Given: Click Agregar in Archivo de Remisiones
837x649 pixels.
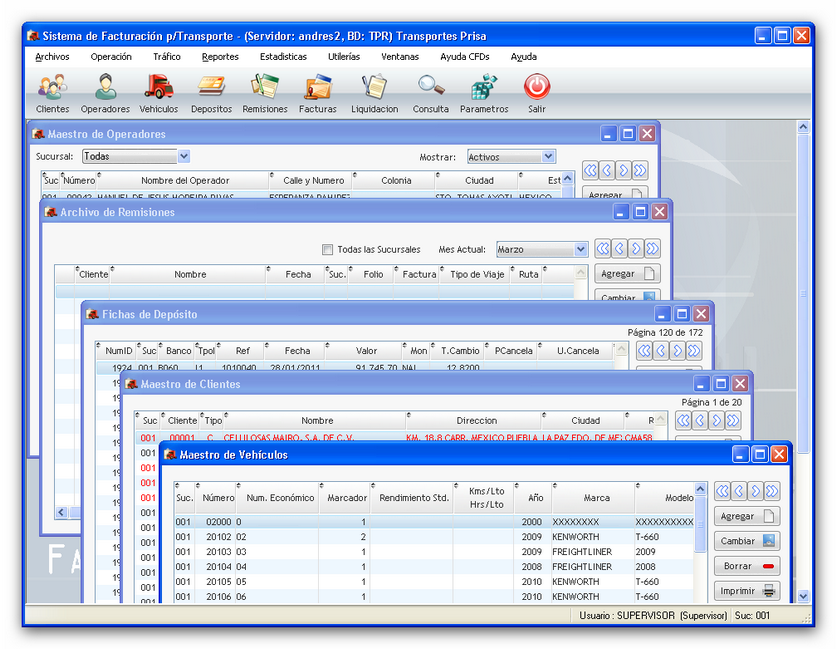Looking at the screenshot, I should click(x=627, y=274).
